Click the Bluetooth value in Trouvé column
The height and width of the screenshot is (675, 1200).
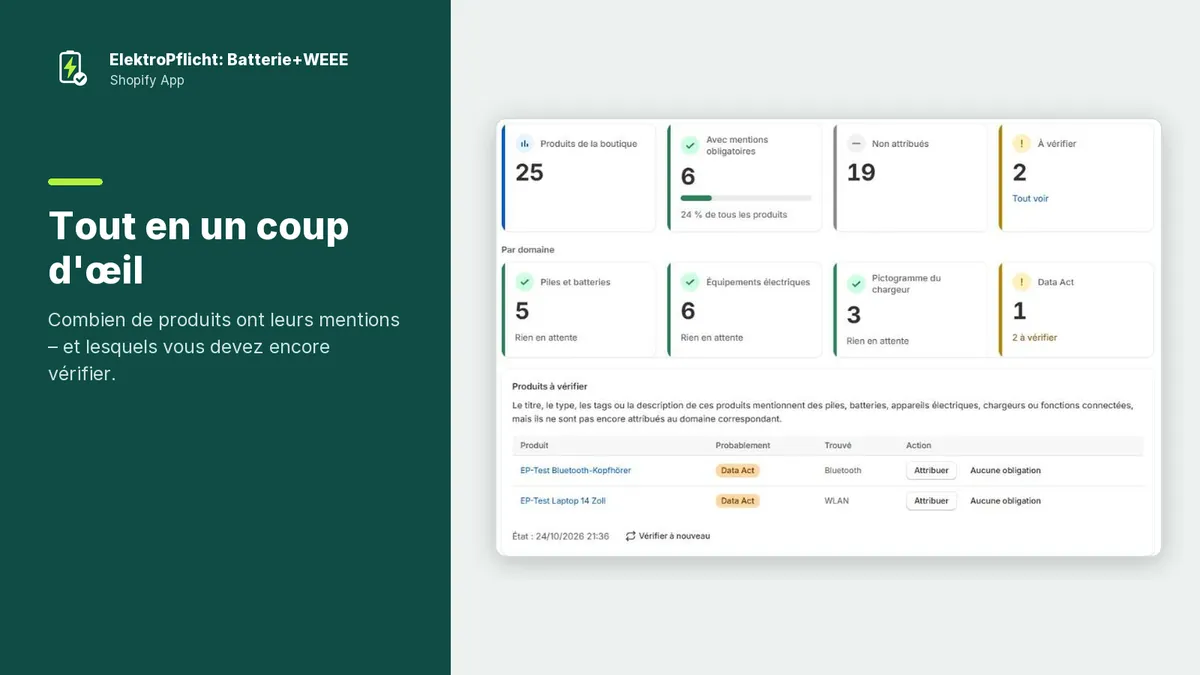pyautogui.click(x=843, y=470)
